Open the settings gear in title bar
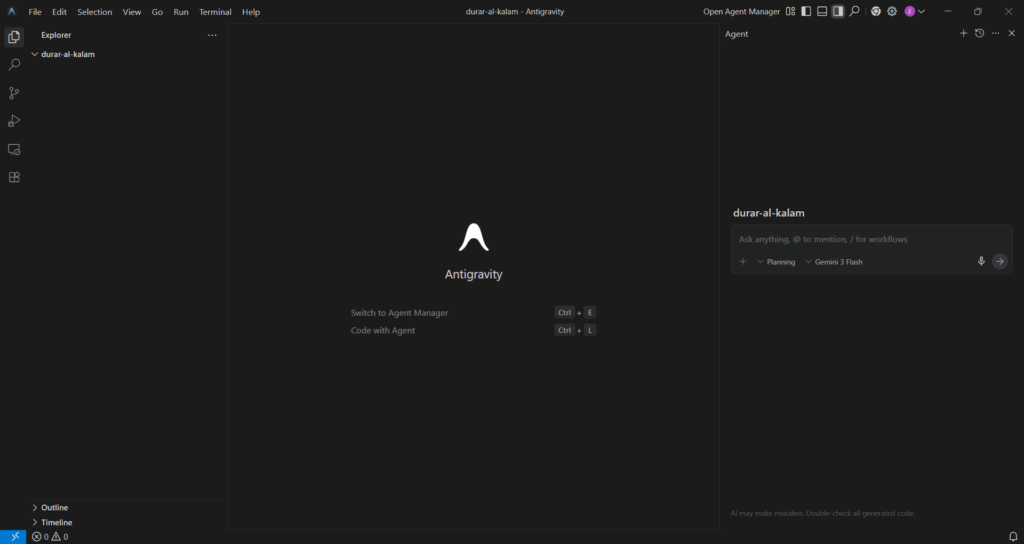 [x=892, y=12]
